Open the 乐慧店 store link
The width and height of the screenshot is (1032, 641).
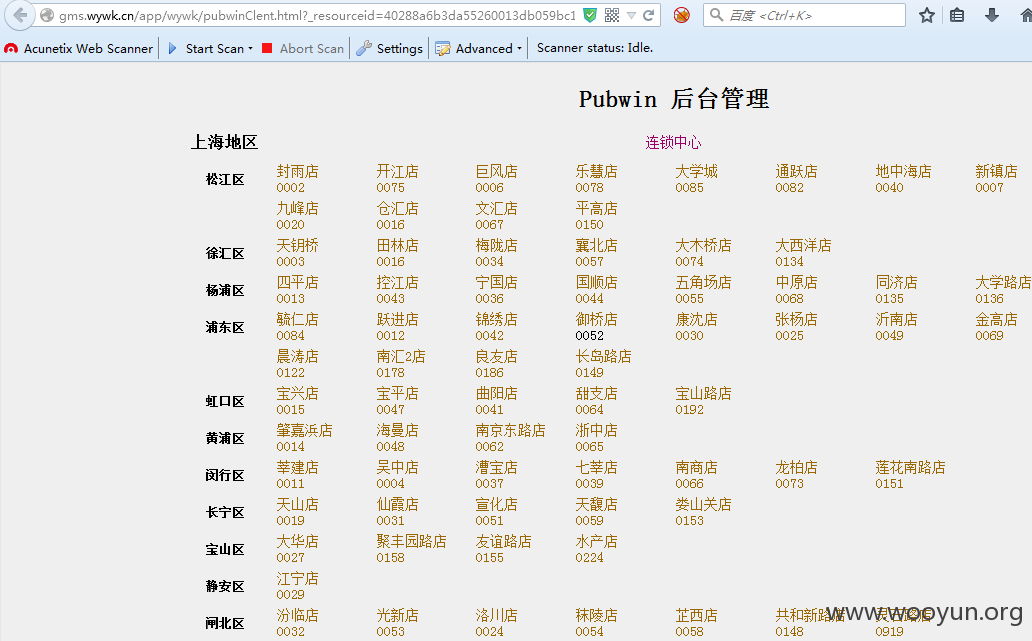596,171
